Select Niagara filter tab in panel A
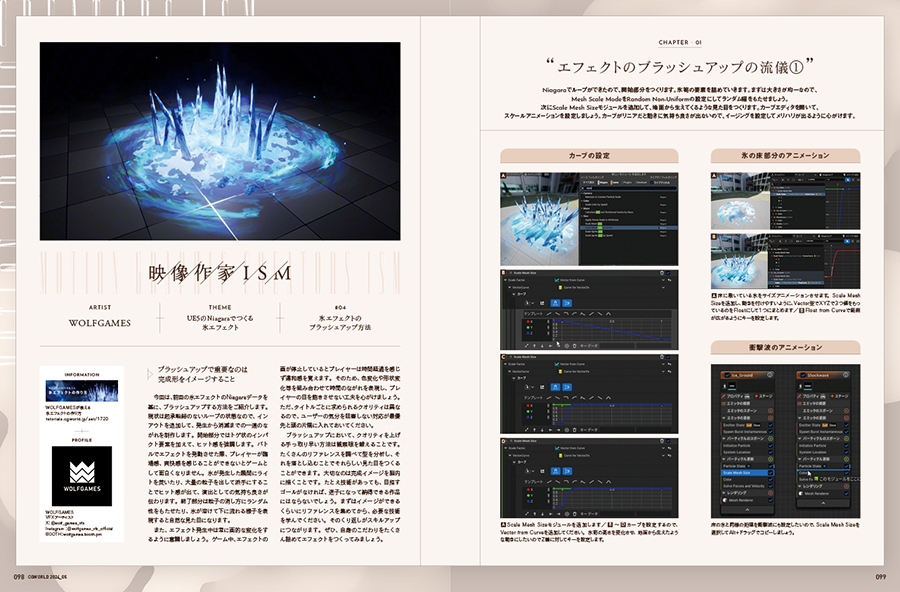Screen dimensions: 900x592 pyautogui.click(x=603, y=183)
